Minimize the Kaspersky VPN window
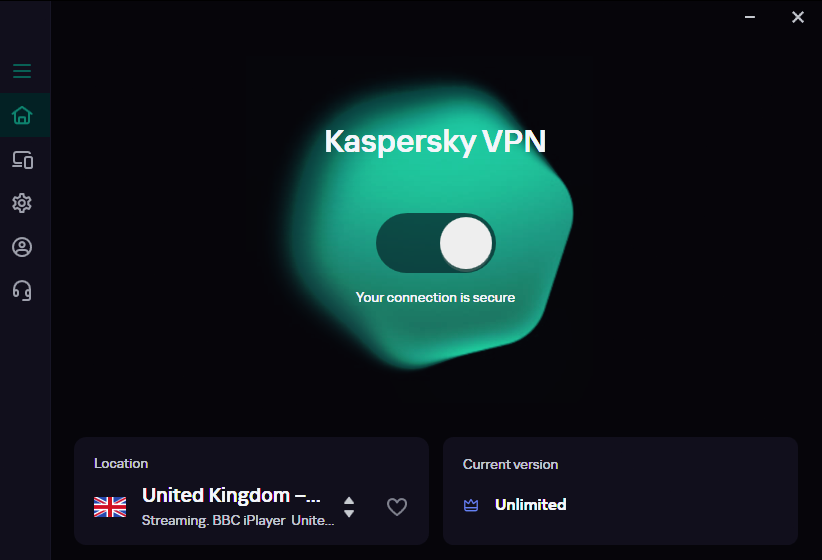The height and width of the screenshot is (560, 822). click(750, 17)
